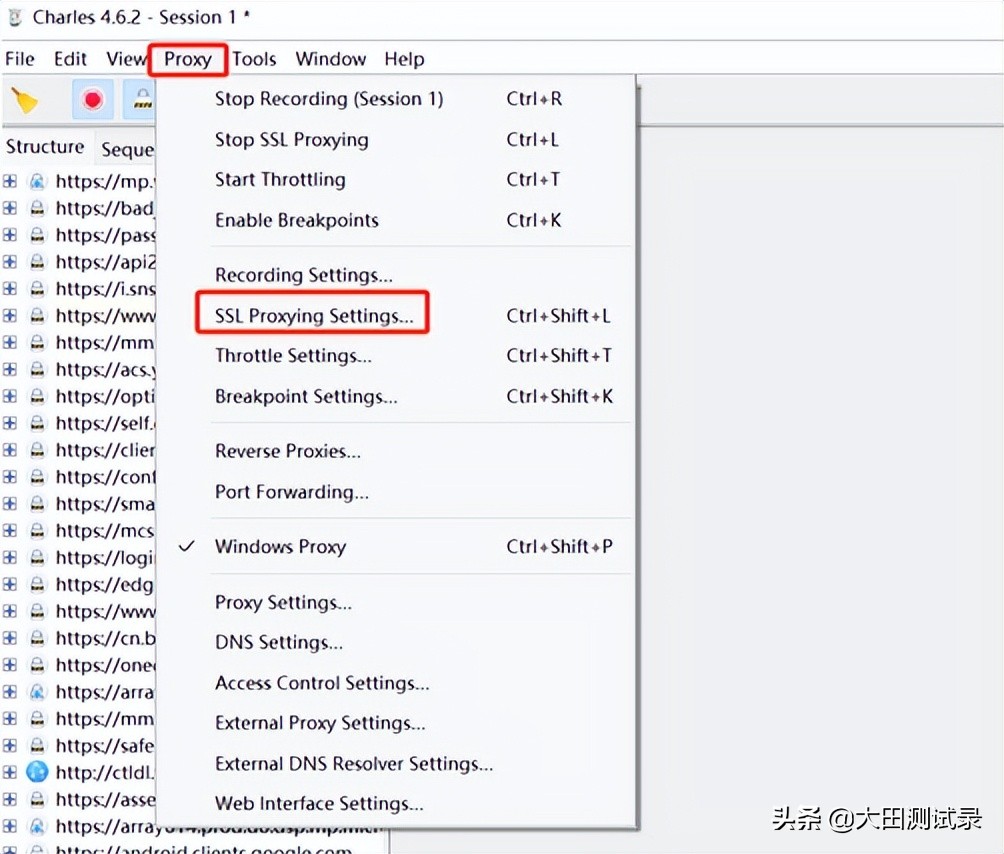Click the lock icon beside https://one
This screenshot has height=854, width=1004.
coord(38,665)
